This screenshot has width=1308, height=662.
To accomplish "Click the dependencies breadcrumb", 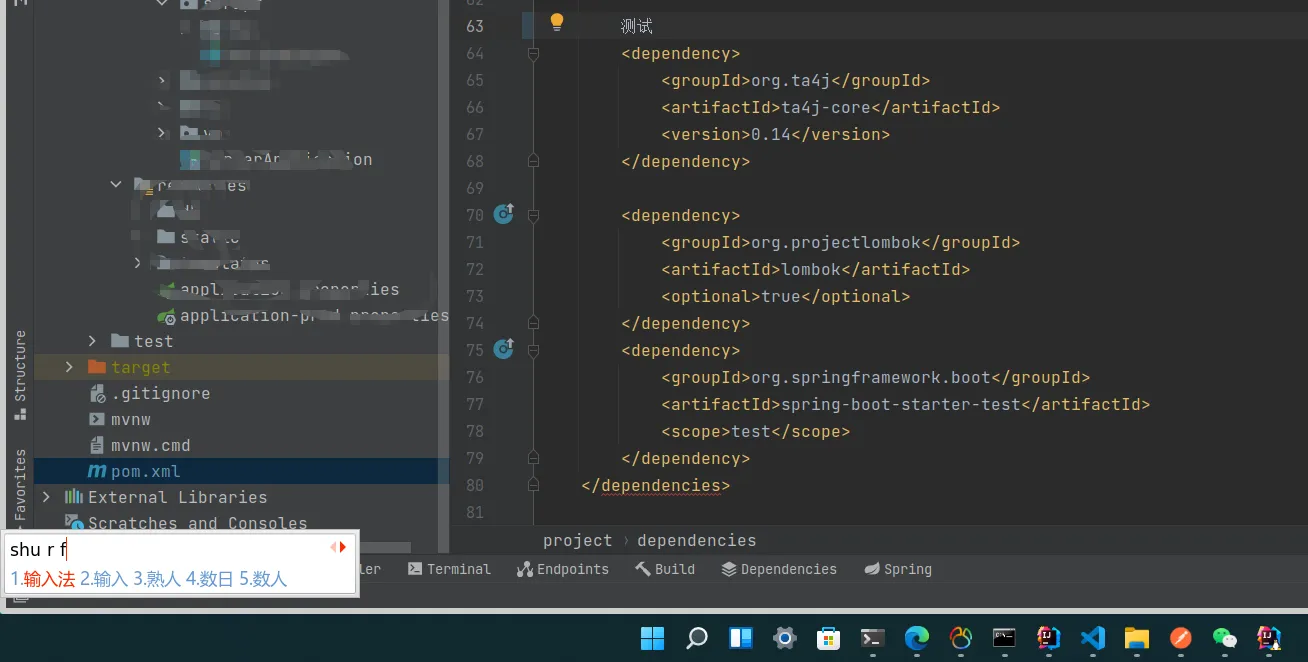I will [696, 540].
